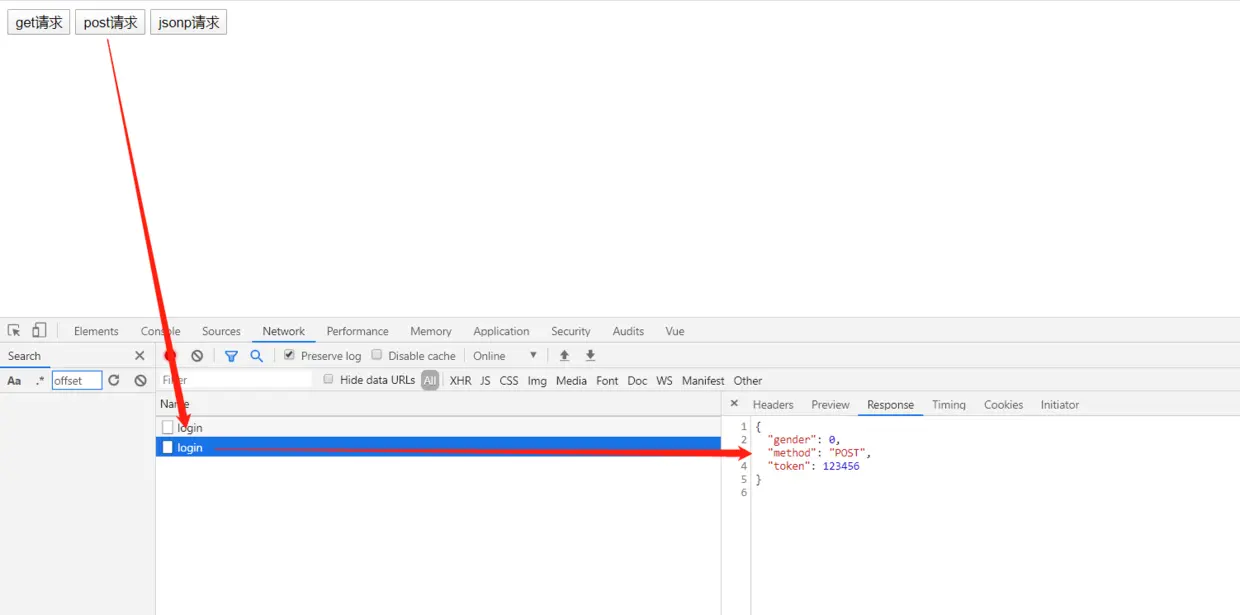Select the highlighted login request row
The image size is (1240, 615).
pos(438,447)
